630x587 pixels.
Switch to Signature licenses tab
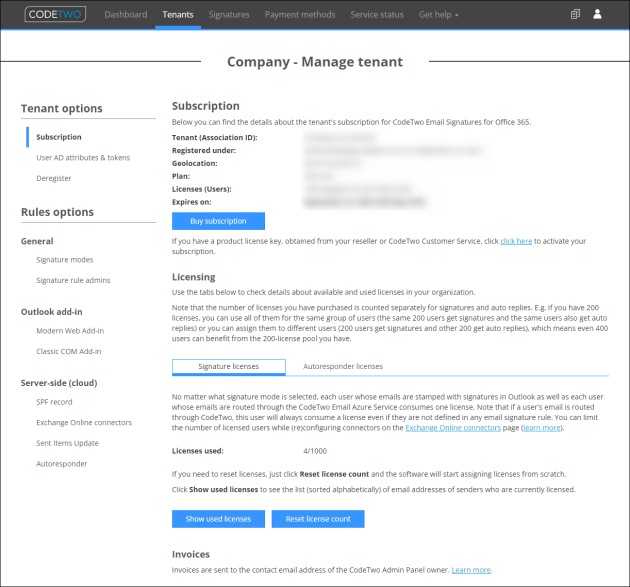[229, 366]
